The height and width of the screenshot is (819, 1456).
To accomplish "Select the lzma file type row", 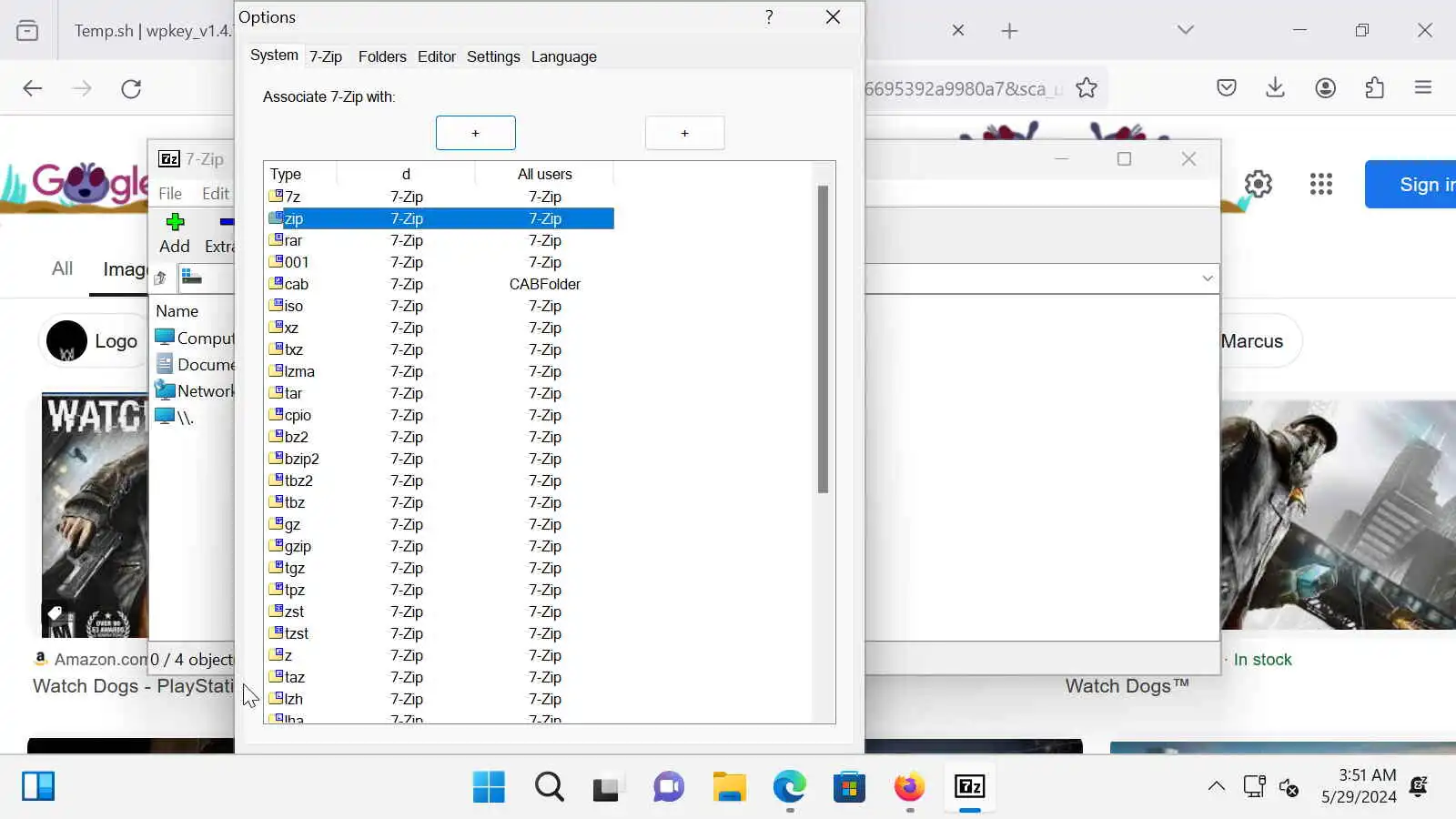I will coord(440,371).
